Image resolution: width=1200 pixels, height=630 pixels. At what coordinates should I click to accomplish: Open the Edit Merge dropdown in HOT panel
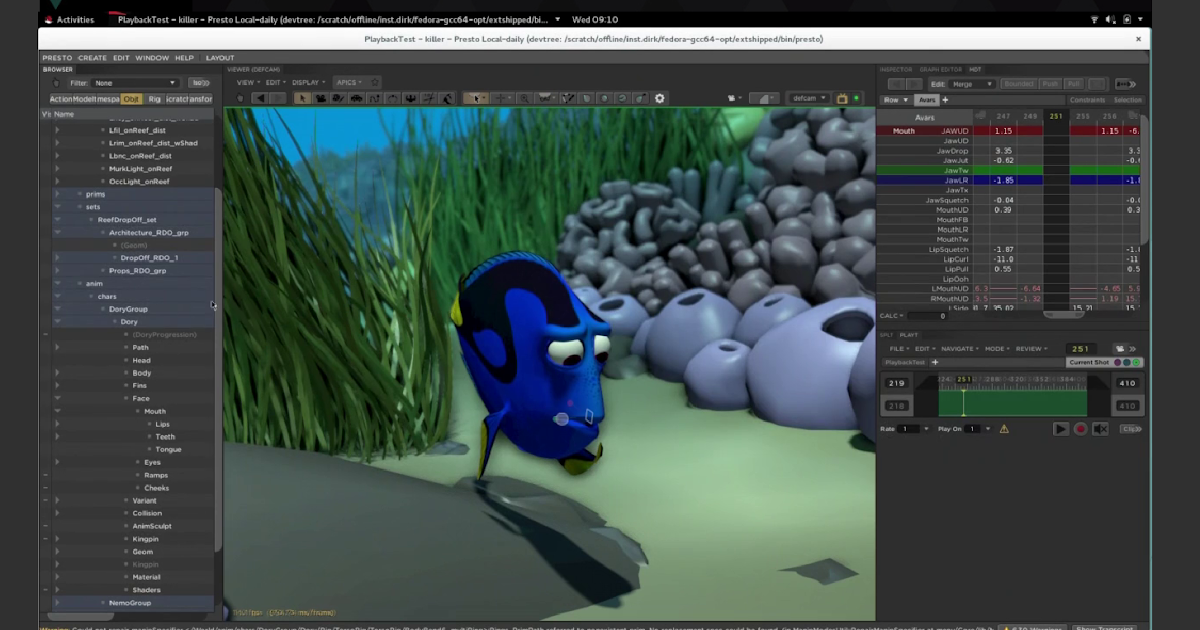[971, 85]
